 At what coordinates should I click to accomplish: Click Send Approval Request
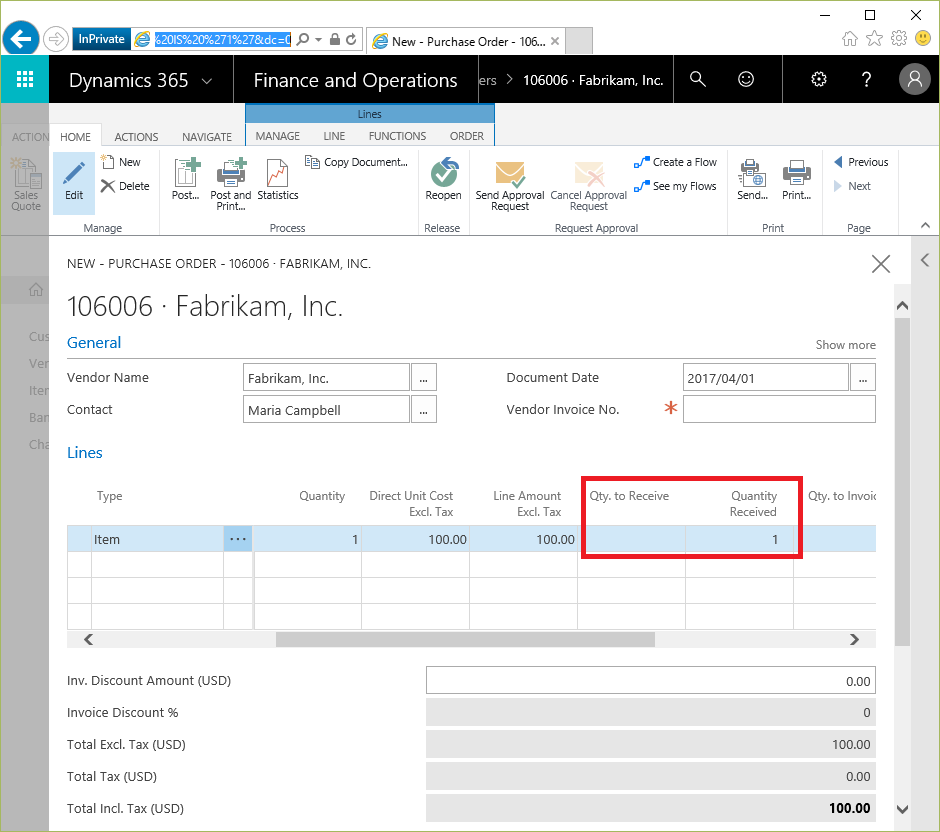coord(510,185)
